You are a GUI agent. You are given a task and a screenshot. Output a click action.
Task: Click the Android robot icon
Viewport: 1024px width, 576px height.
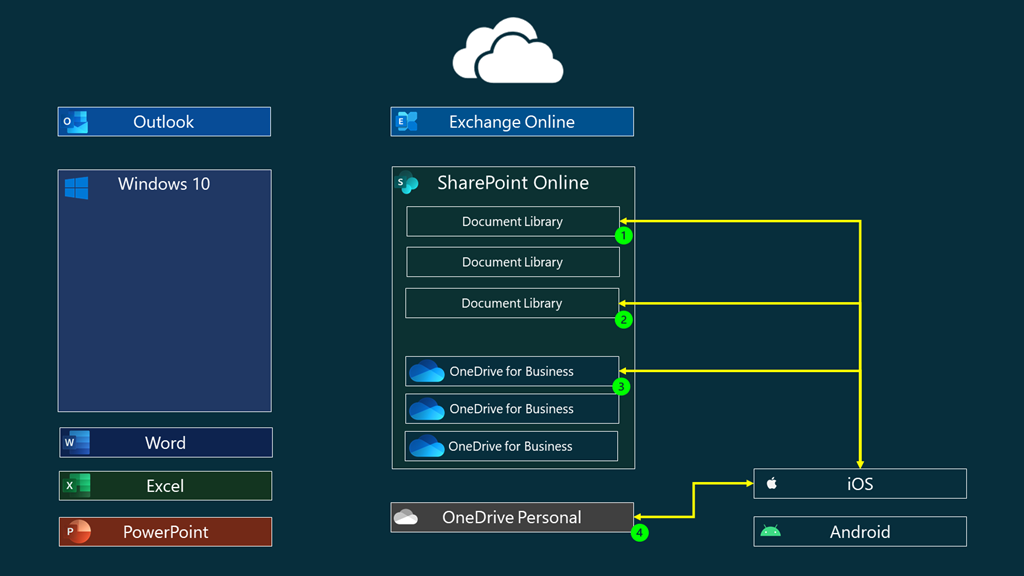click(x=770, y=531)
